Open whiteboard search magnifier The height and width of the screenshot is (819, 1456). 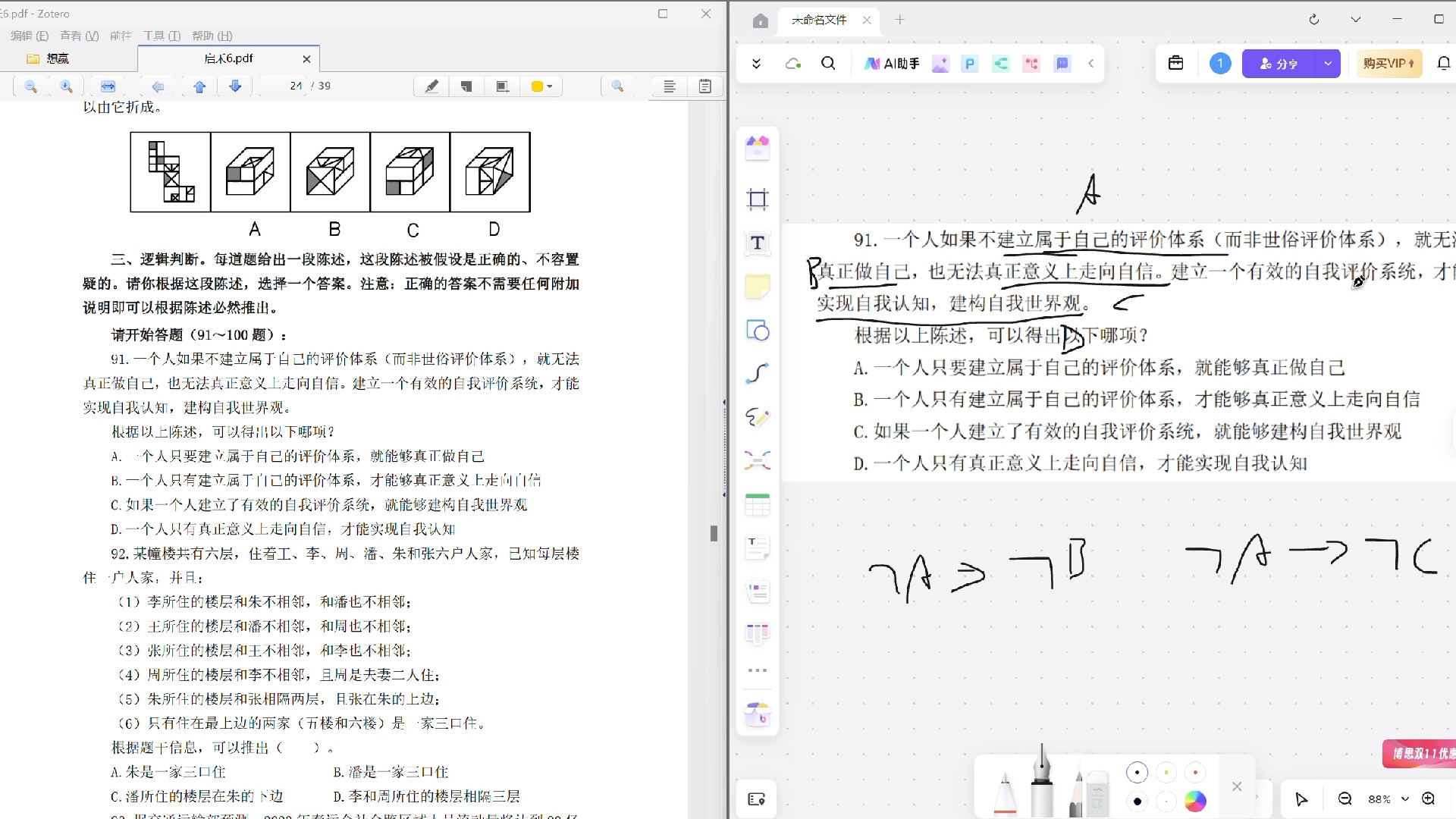829,64
